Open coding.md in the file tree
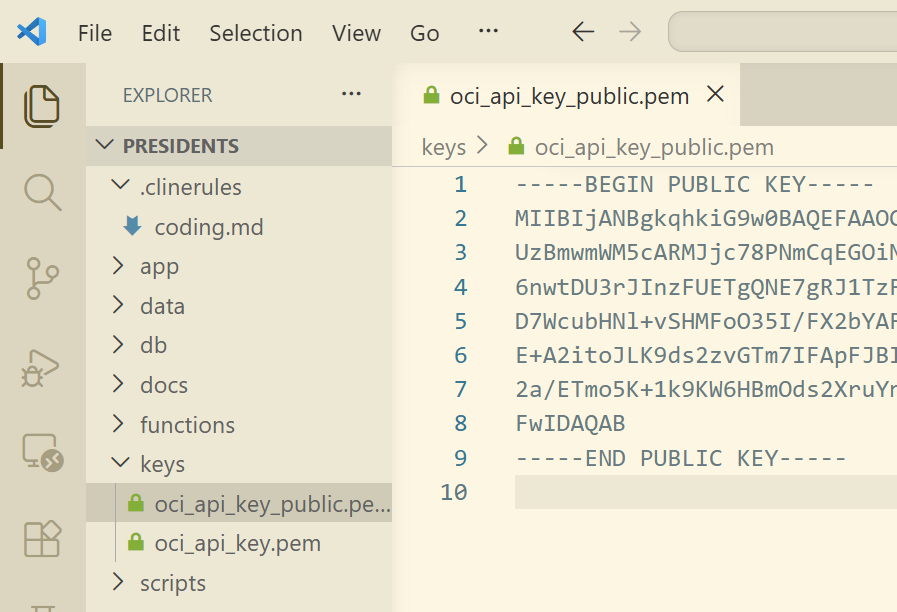The image size is (897, 612). point(208,227)
